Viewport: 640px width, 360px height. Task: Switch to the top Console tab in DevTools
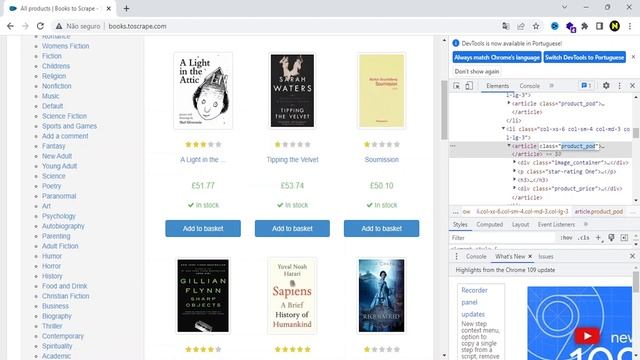[x=529, y=86]
